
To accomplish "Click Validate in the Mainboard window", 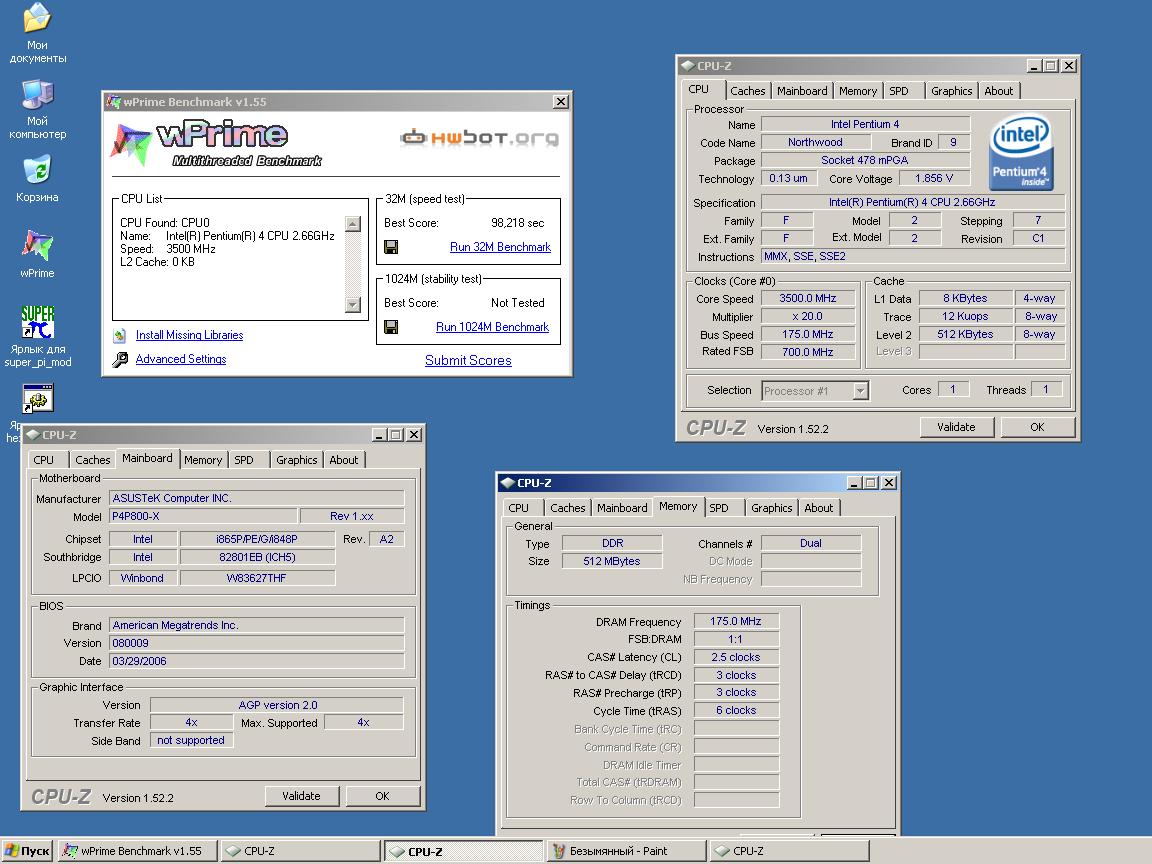I will click(301, 796).
